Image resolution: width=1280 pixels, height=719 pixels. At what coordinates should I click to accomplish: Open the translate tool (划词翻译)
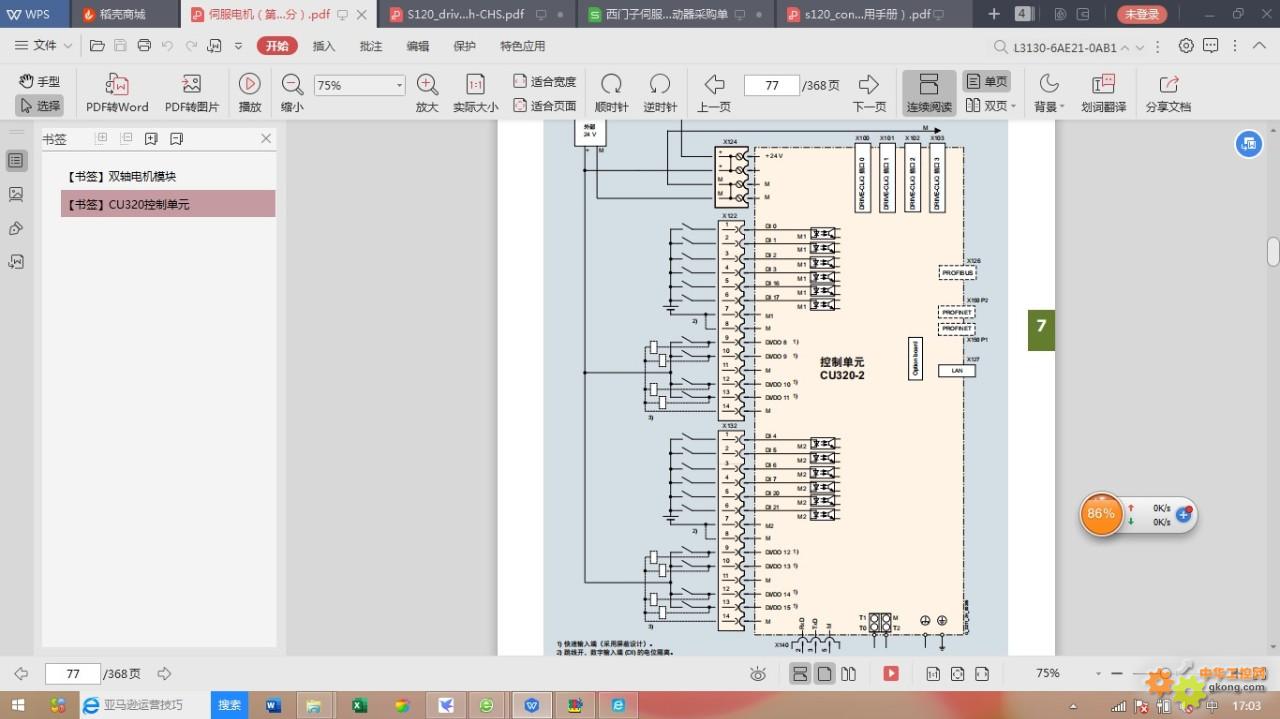click(x=1103, y=93)
